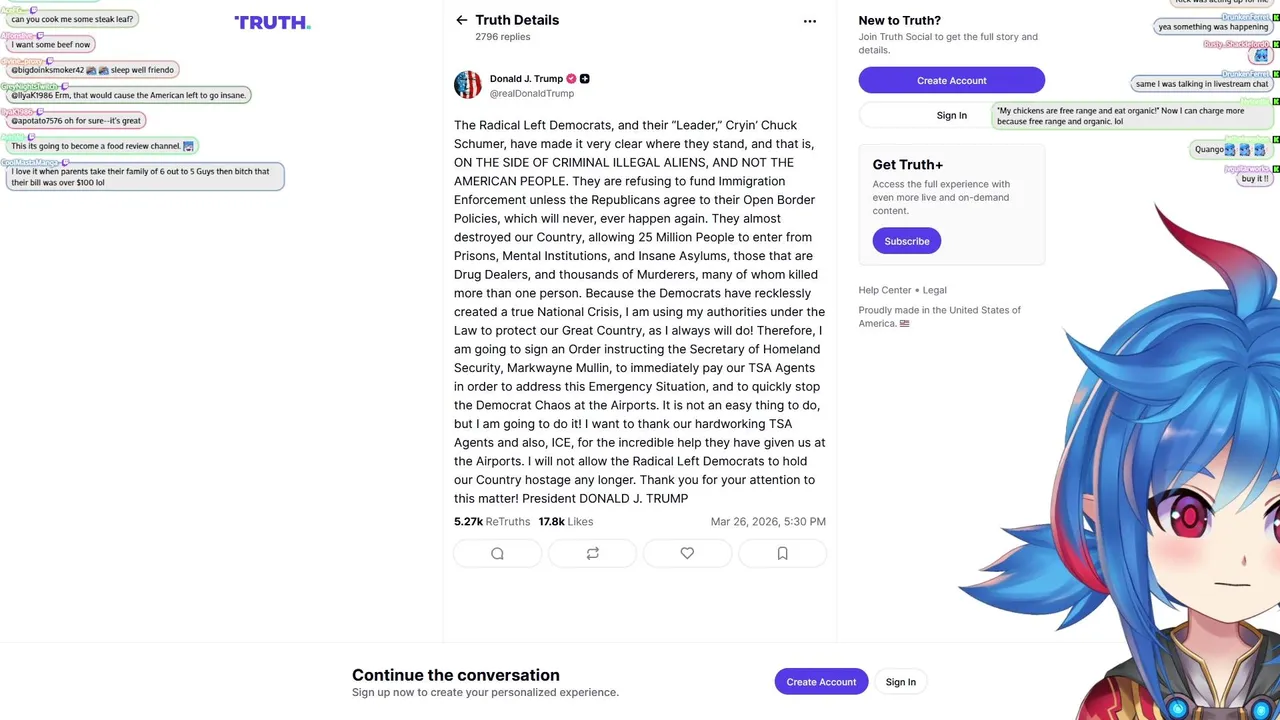Click the back arrow beside Truth Details

point(461,20)
